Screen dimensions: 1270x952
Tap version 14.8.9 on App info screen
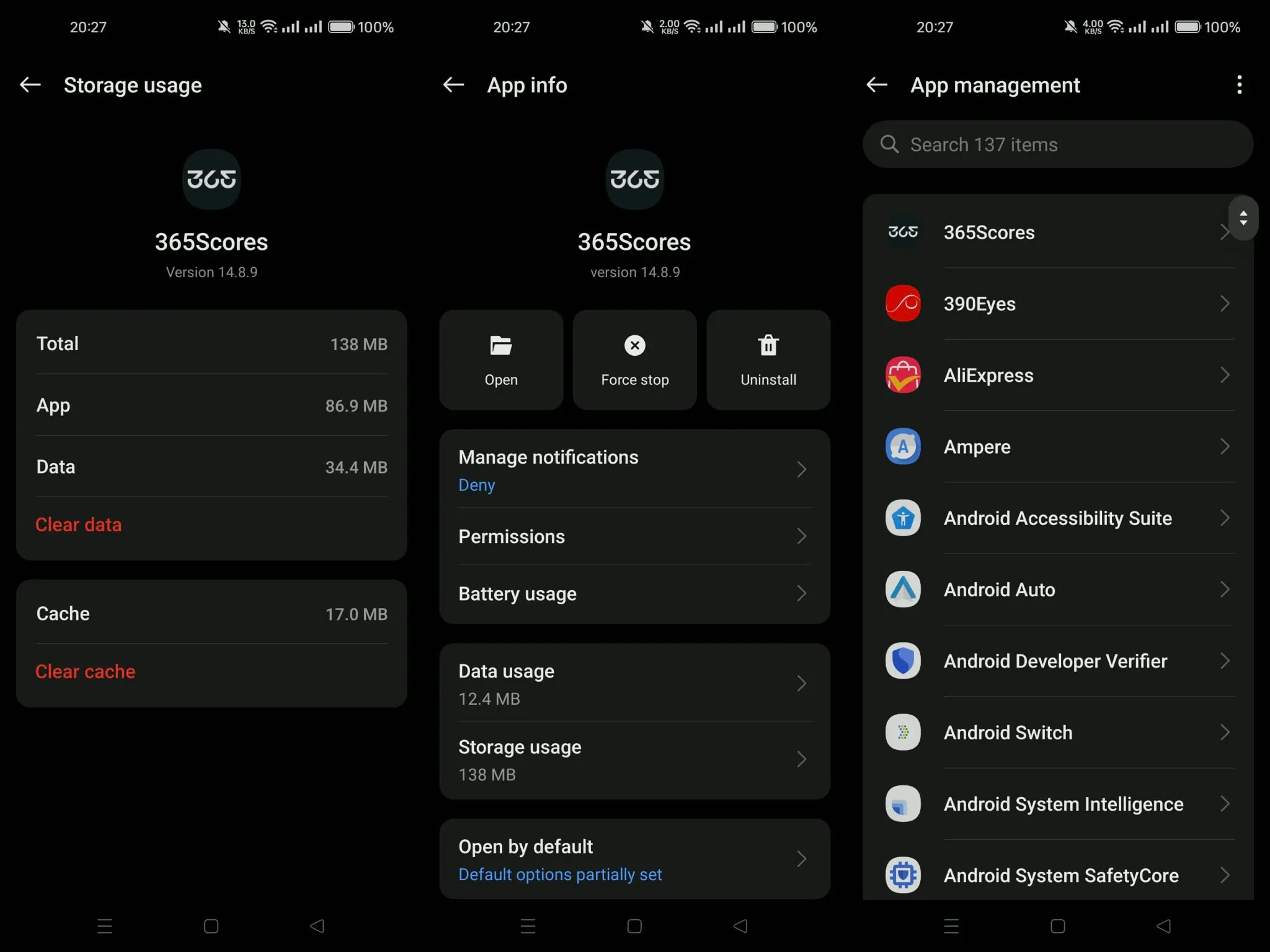pyautogui.click(x=634, y=272)
